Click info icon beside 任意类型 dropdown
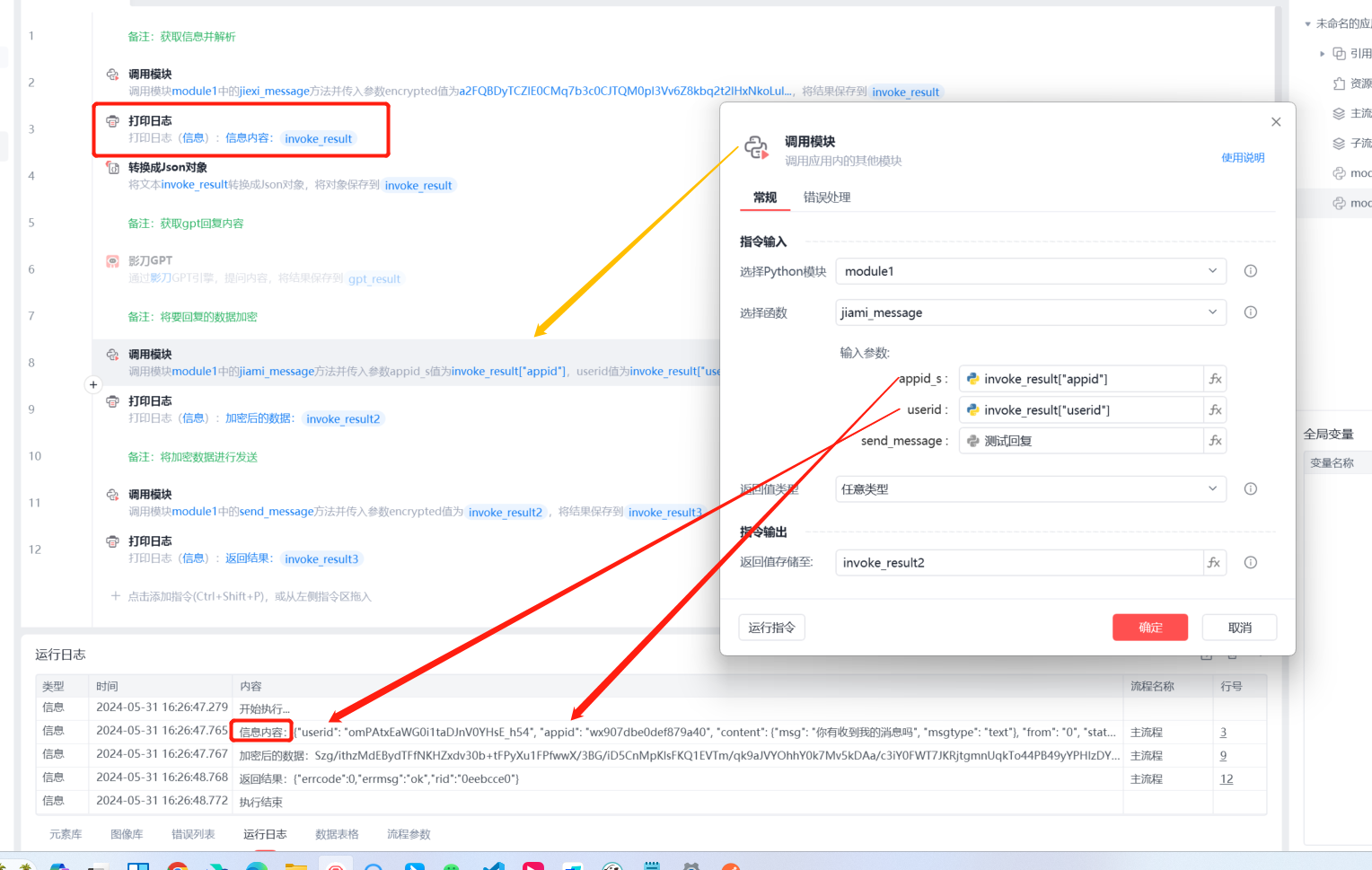Image resolution: width=1372 pixels, height=870 pixels. [x=1251, y=489]
